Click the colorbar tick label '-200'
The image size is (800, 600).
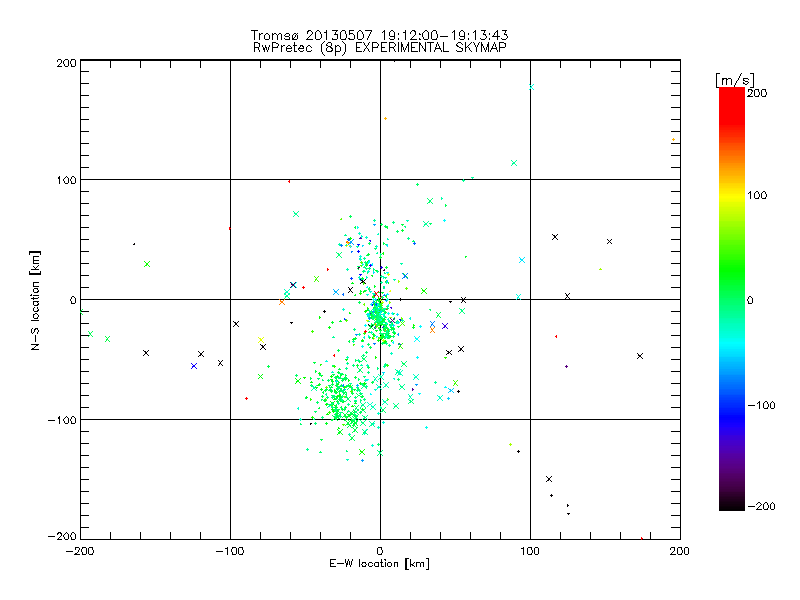point(761,506)
